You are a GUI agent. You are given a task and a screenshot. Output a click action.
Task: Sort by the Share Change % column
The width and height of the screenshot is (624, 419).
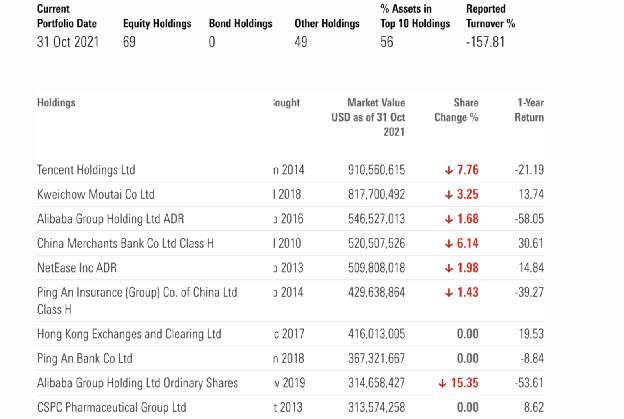456,110
